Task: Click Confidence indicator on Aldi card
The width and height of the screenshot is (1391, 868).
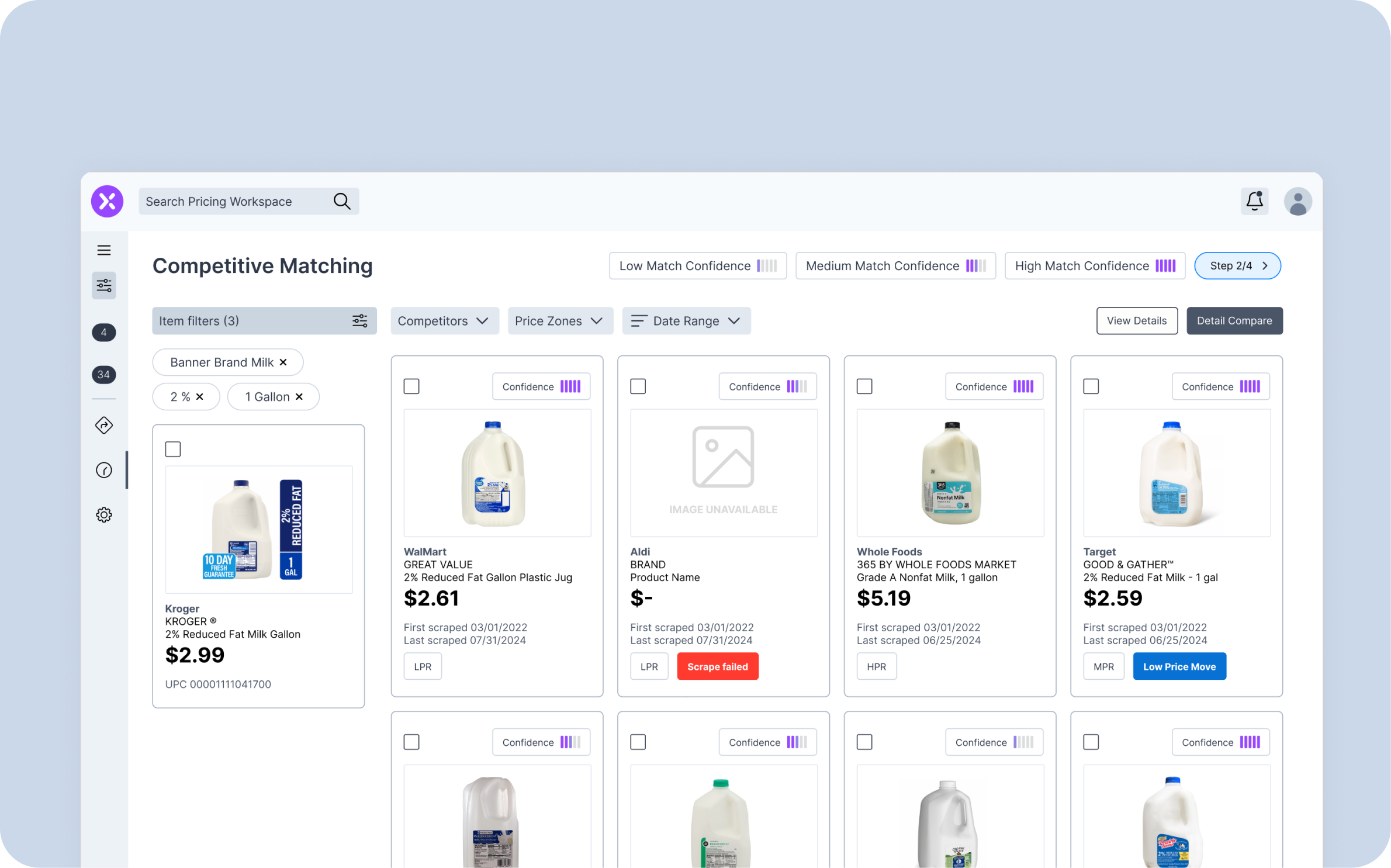Action: (767, 386)
